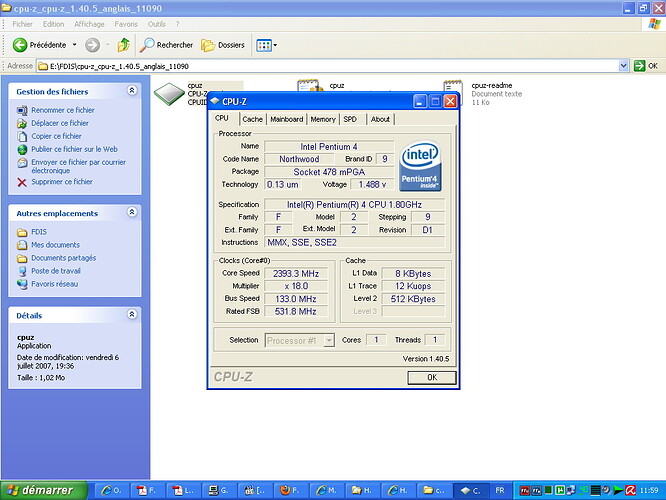Screen dimensions: 666x500
Task: Switch to the Mainboard tab
Action: point(286,119)
